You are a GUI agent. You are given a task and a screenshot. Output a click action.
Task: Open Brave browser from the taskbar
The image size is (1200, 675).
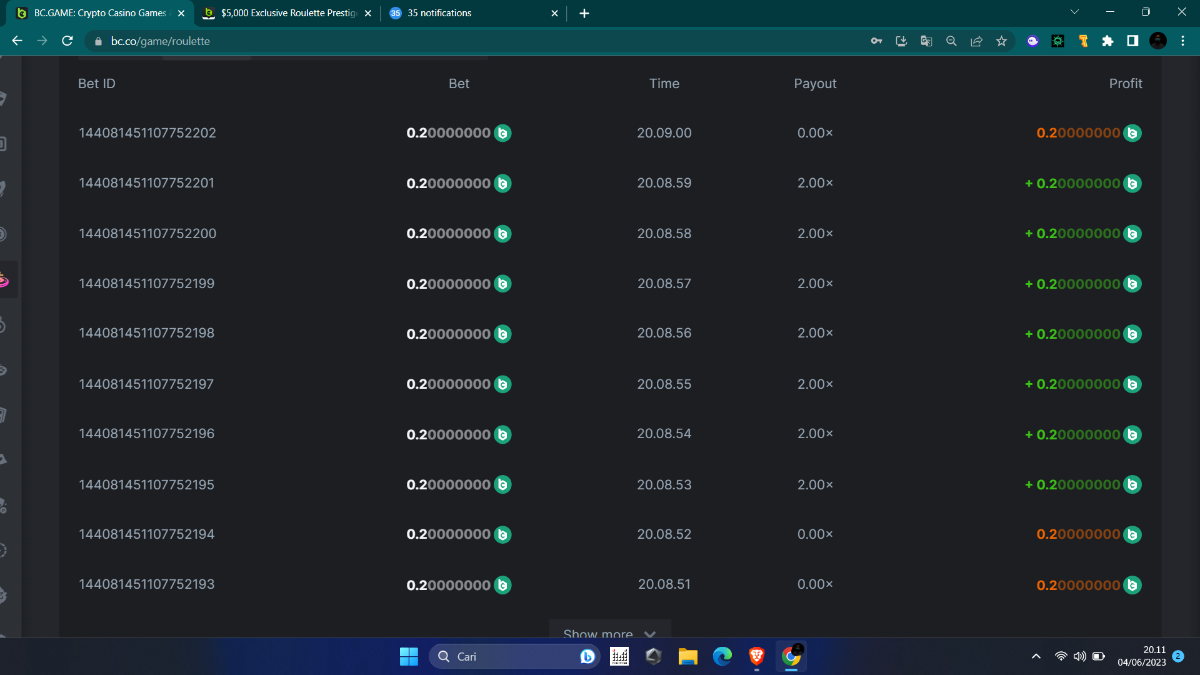click(x=757, y=656)
